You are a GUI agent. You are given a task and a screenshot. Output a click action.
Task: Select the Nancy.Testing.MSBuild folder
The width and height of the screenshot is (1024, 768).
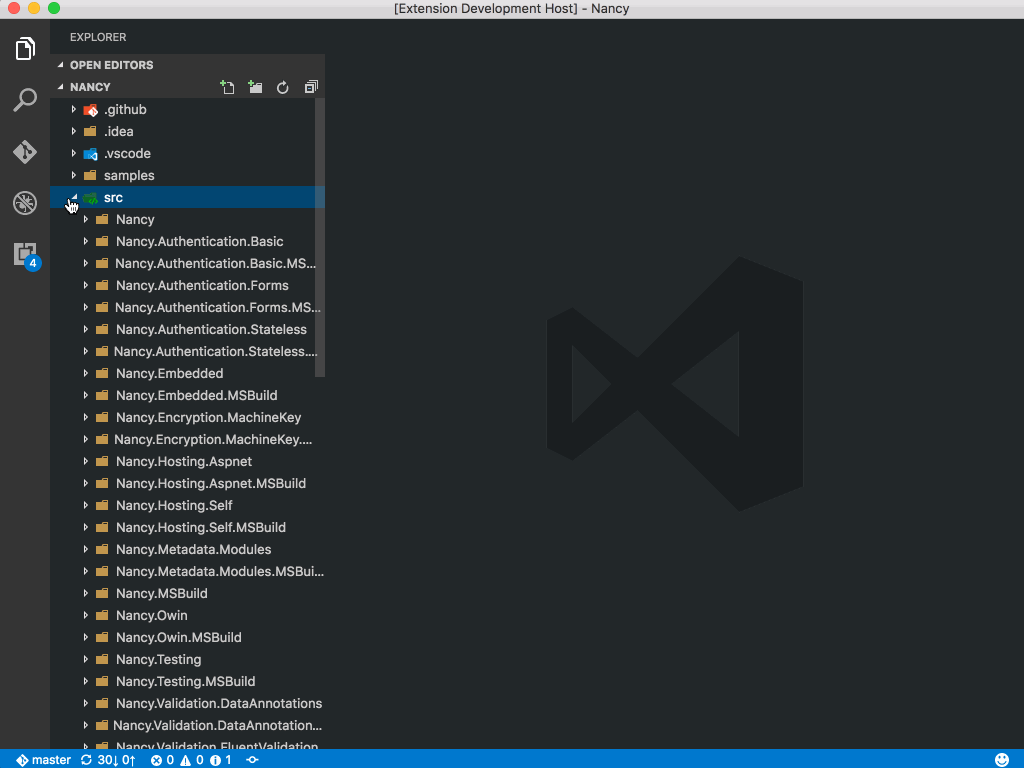[187, 681]
